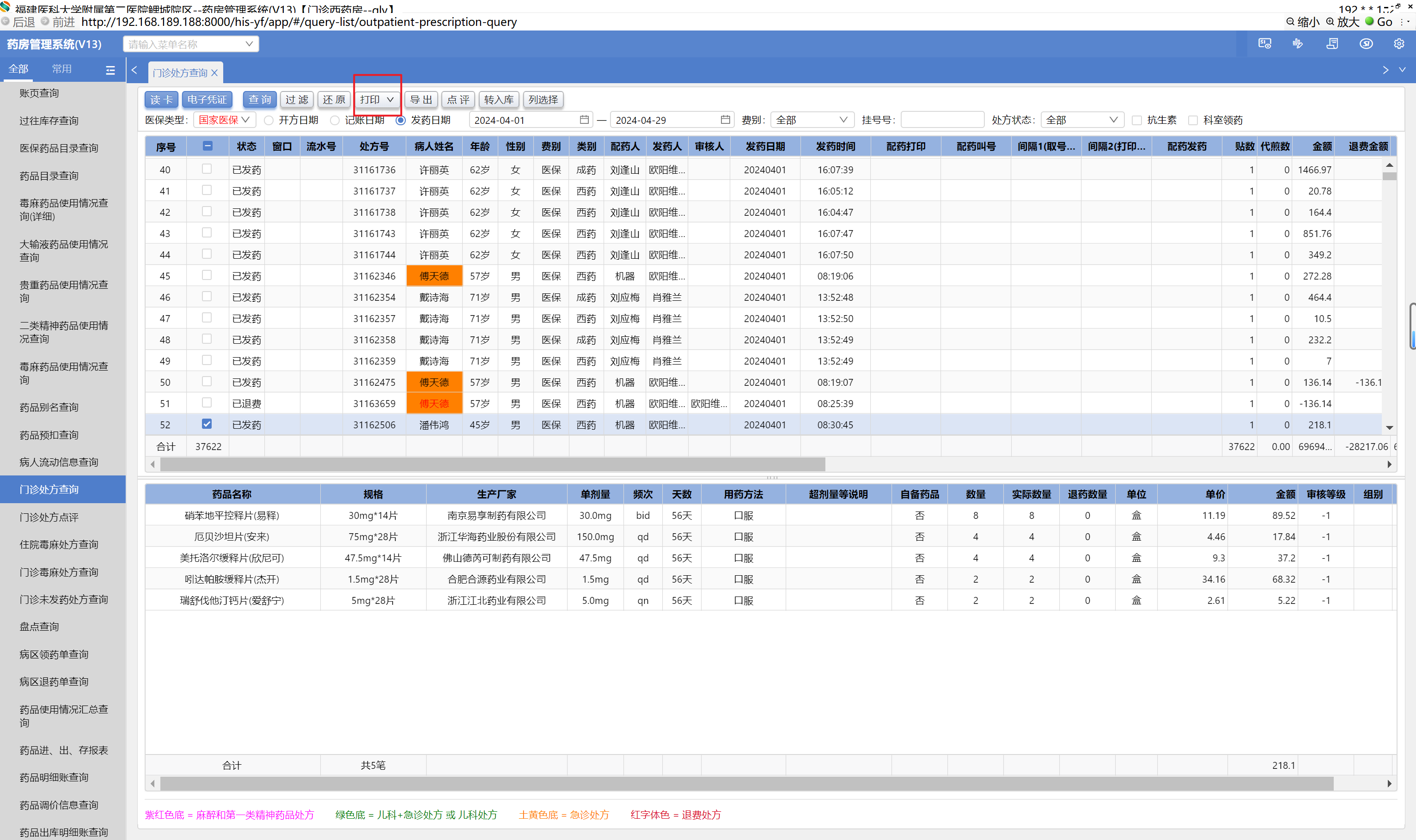Screen dimensions: 1416x840
Task: Open the 医保类型 dropdown
Action: click(224, 120)
